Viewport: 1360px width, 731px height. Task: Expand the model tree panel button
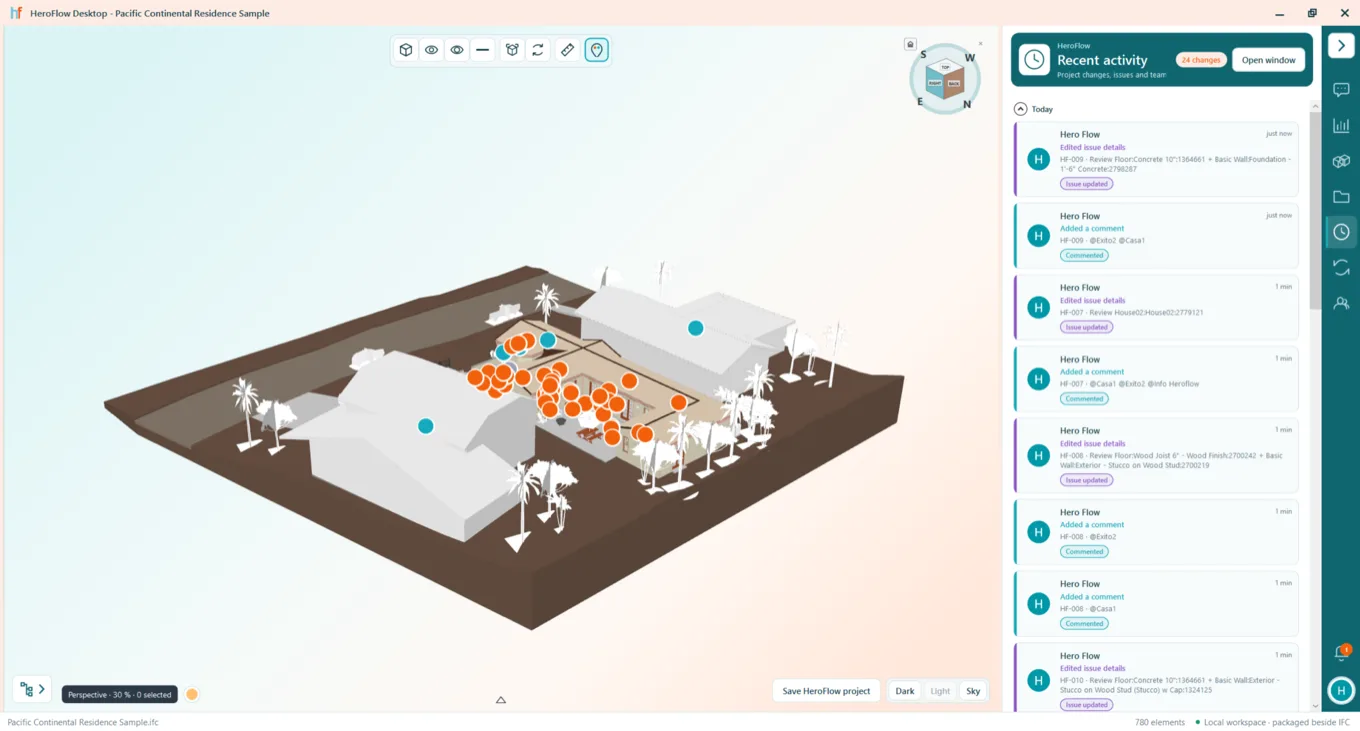32,689
